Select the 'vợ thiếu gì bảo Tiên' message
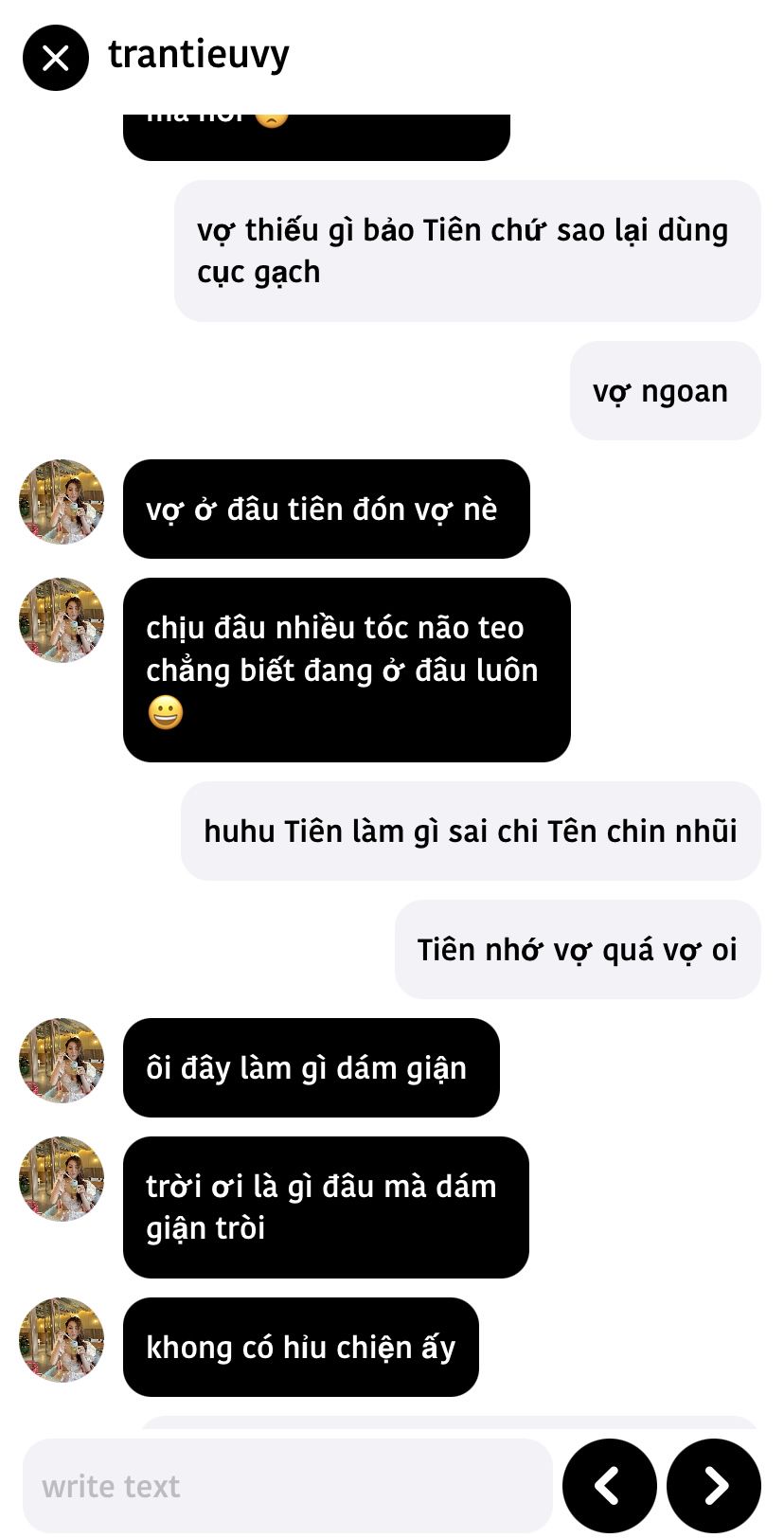Image resolution: width=784 pixels, height=1538 pixels. pyautogui.click(x=468, y=251)
